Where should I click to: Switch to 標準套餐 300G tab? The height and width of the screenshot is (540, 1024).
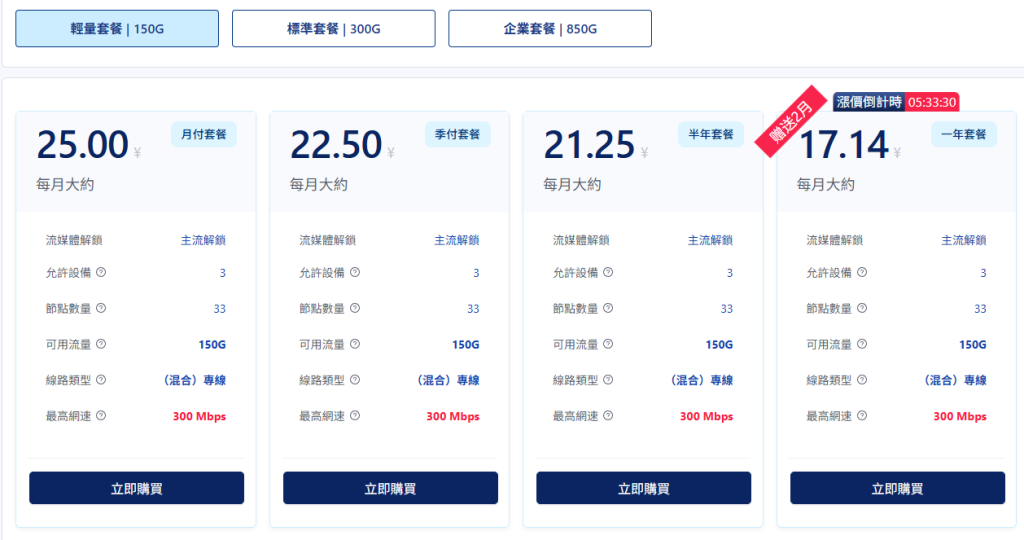[334, 29]
